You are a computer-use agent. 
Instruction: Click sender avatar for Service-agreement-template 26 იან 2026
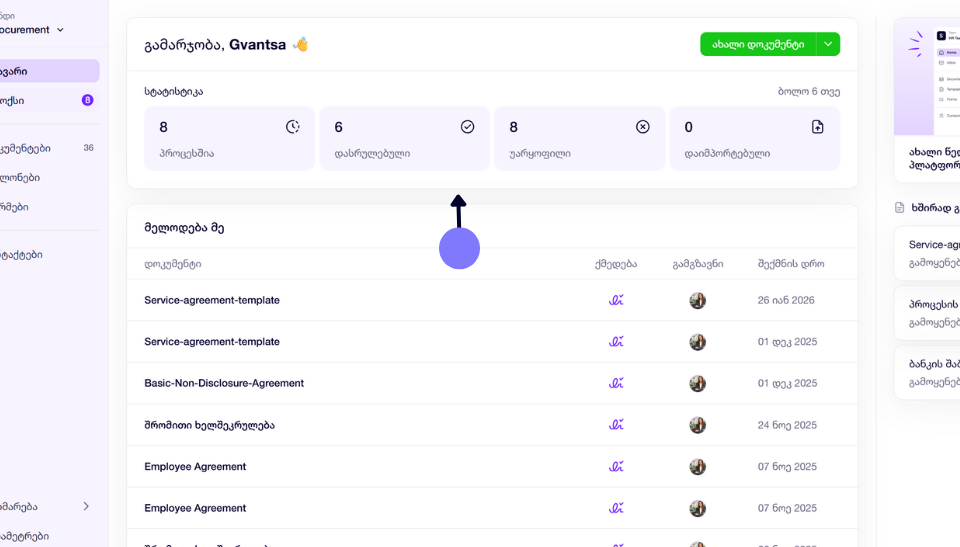pos(697,300)
